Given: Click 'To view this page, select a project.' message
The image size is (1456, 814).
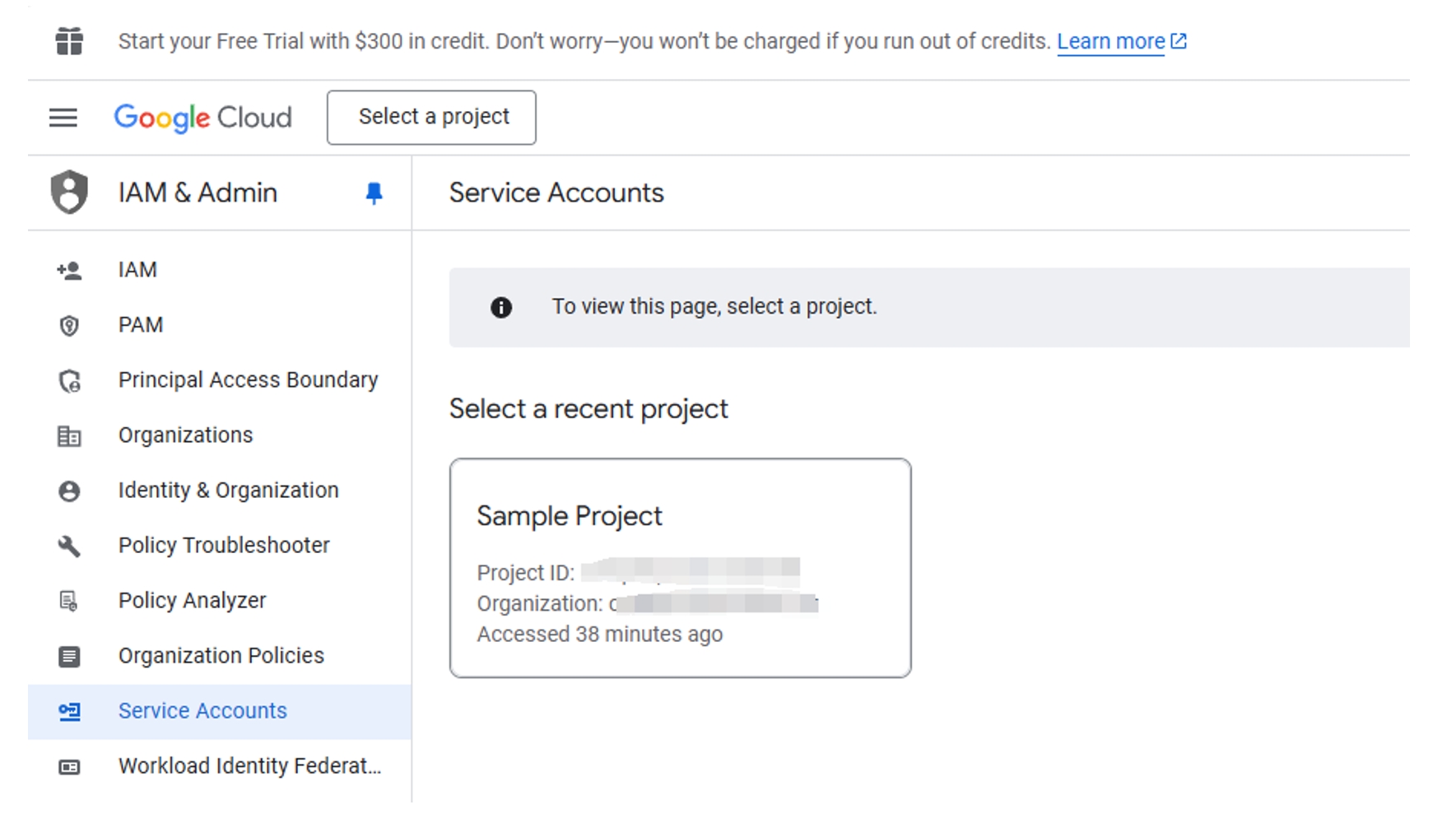Looking at the screenshot, I should [714, 307].
